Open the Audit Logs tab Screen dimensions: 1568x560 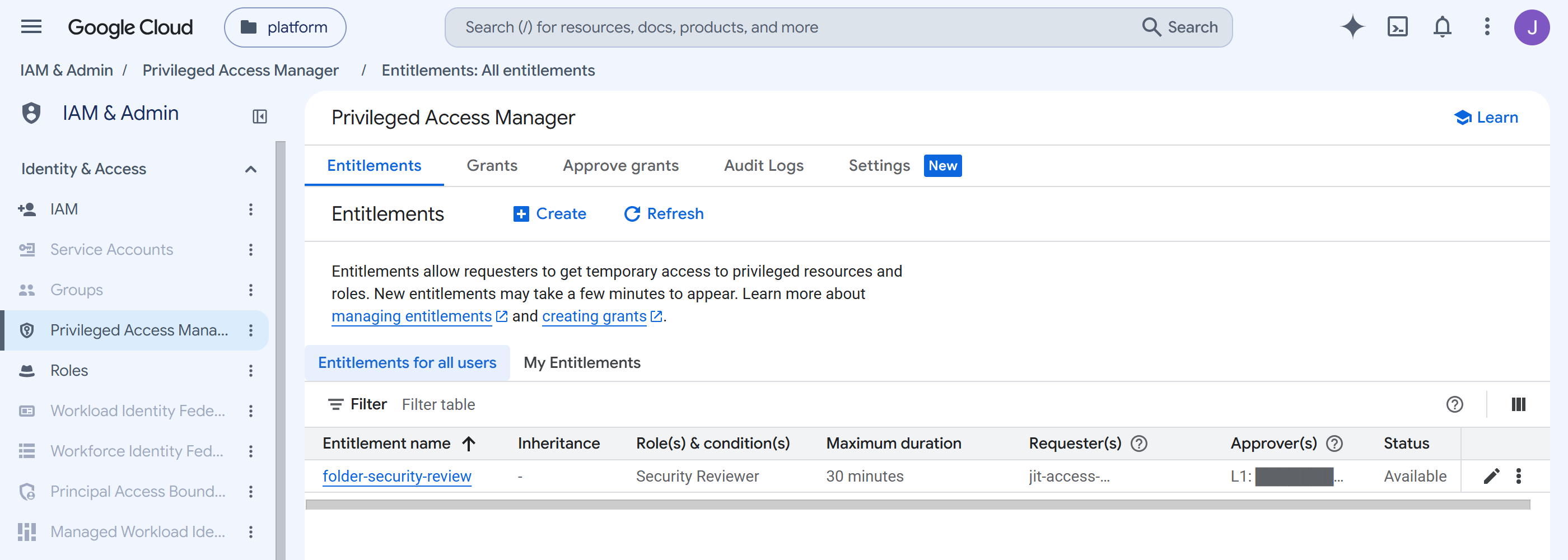[763, 166]
